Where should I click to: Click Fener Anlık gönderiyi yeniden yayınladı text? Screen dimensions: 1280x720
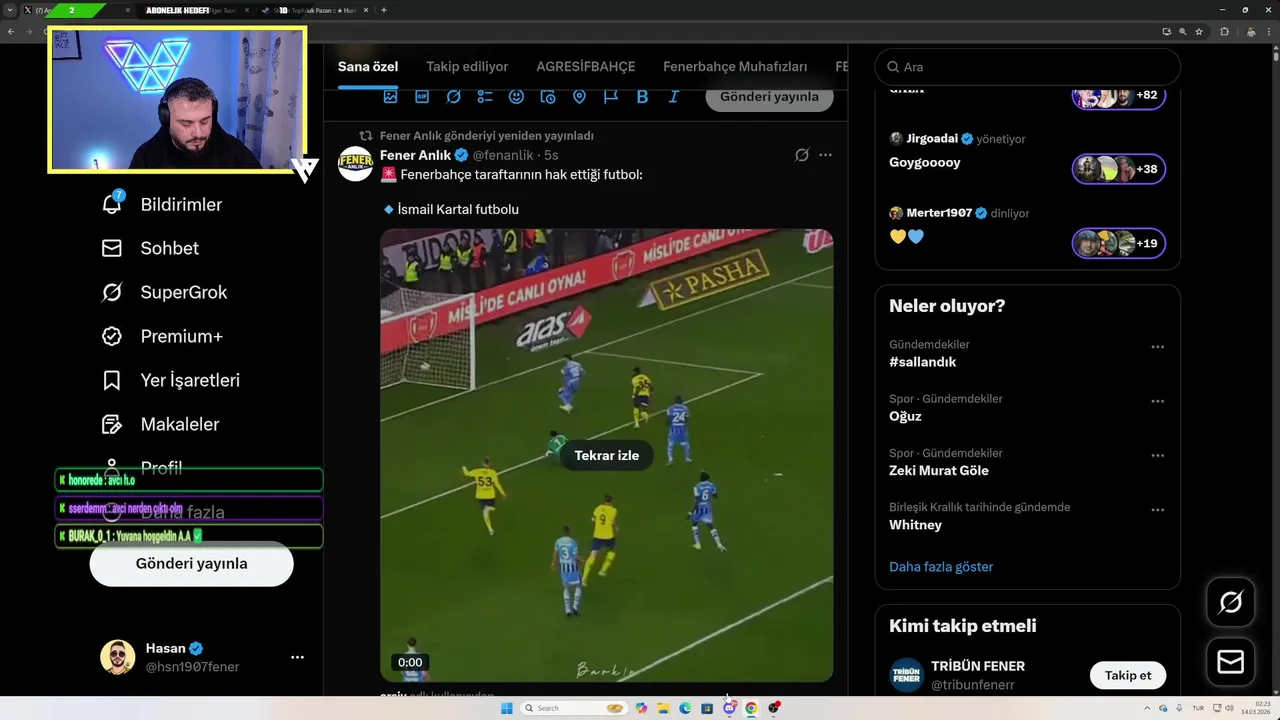[487, 135]
